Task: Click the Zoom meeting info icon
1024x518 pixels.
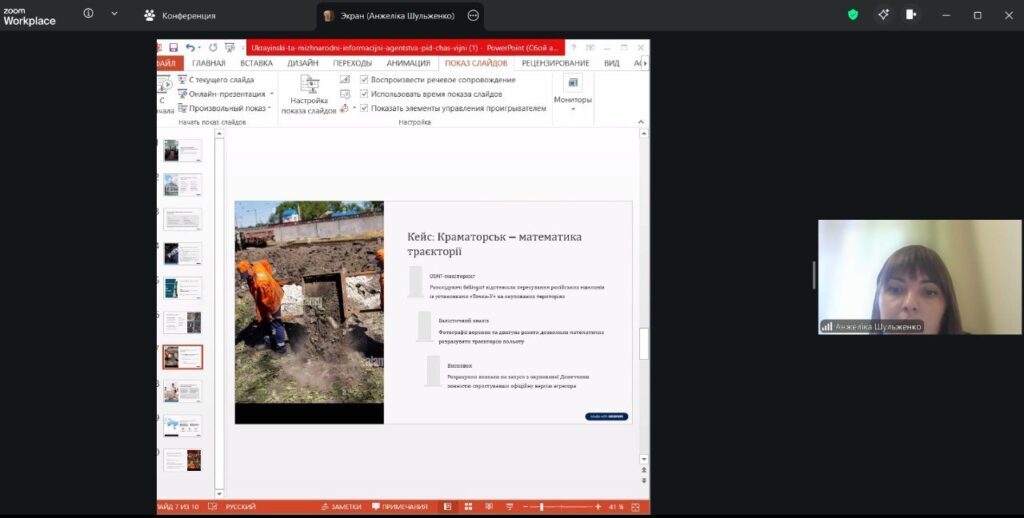Action: pyautogui.click(x=88, y=15)
